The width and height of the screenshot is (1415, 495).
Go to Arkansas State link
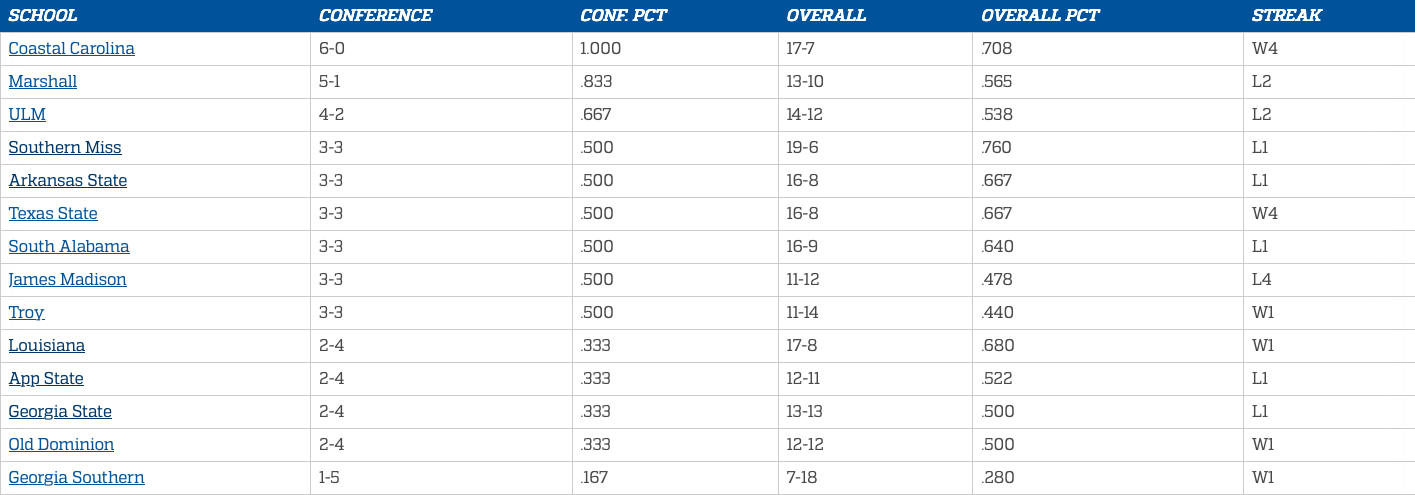[68, 180]
